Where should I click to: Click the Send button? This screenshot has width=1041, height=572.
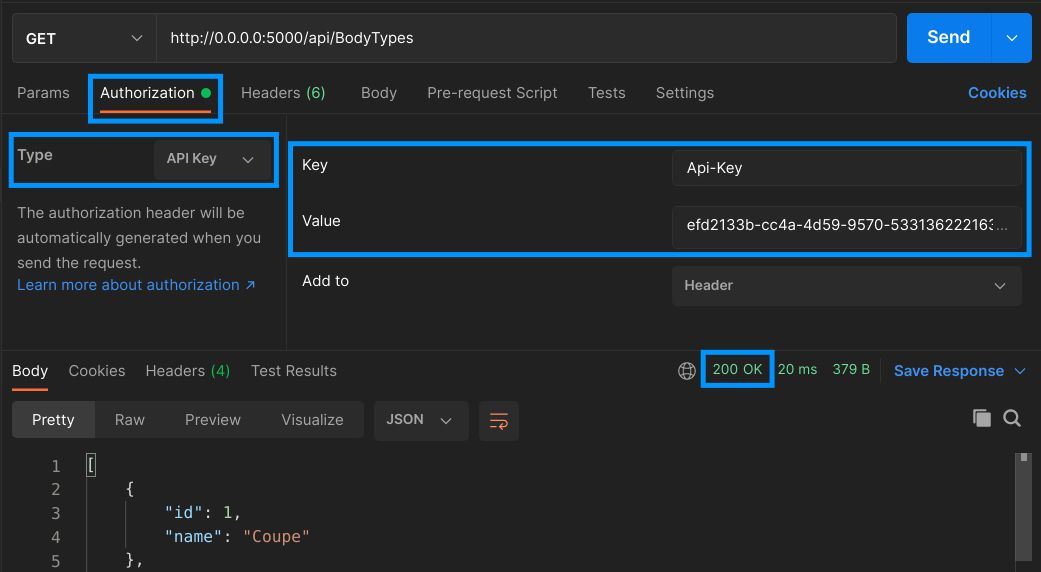948,38
